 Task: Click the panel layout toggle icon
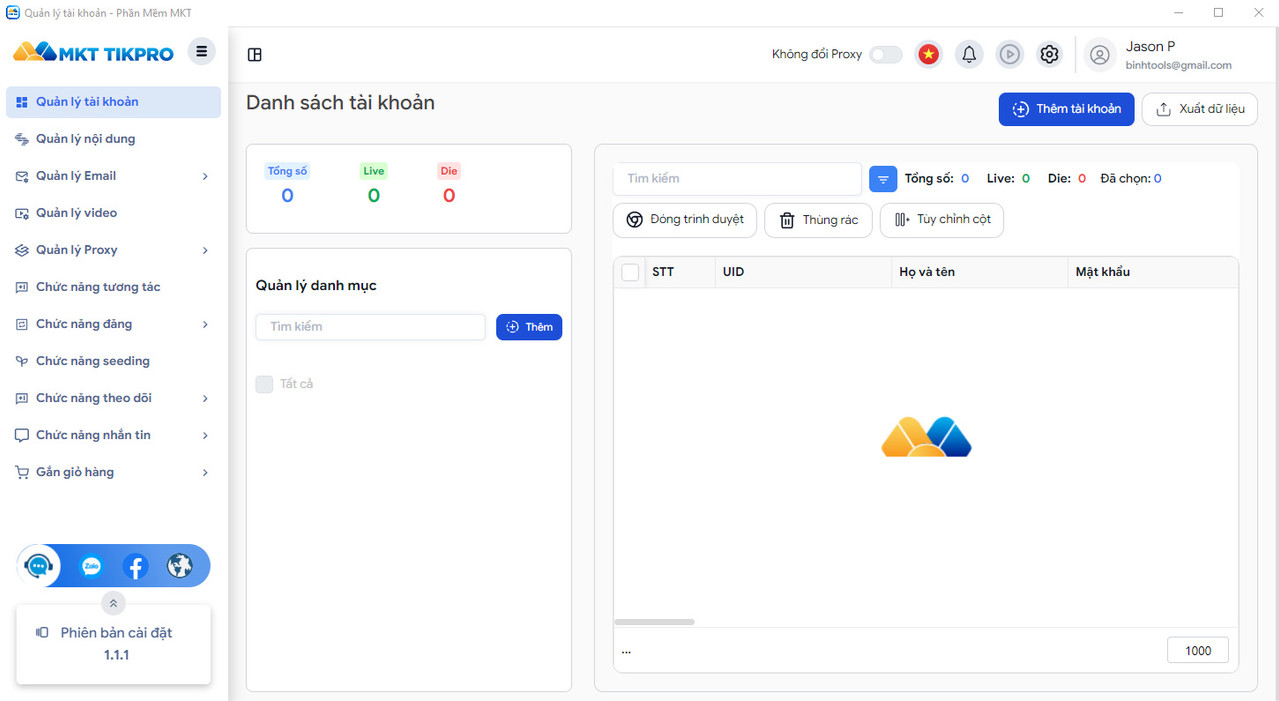pos(255,55)
